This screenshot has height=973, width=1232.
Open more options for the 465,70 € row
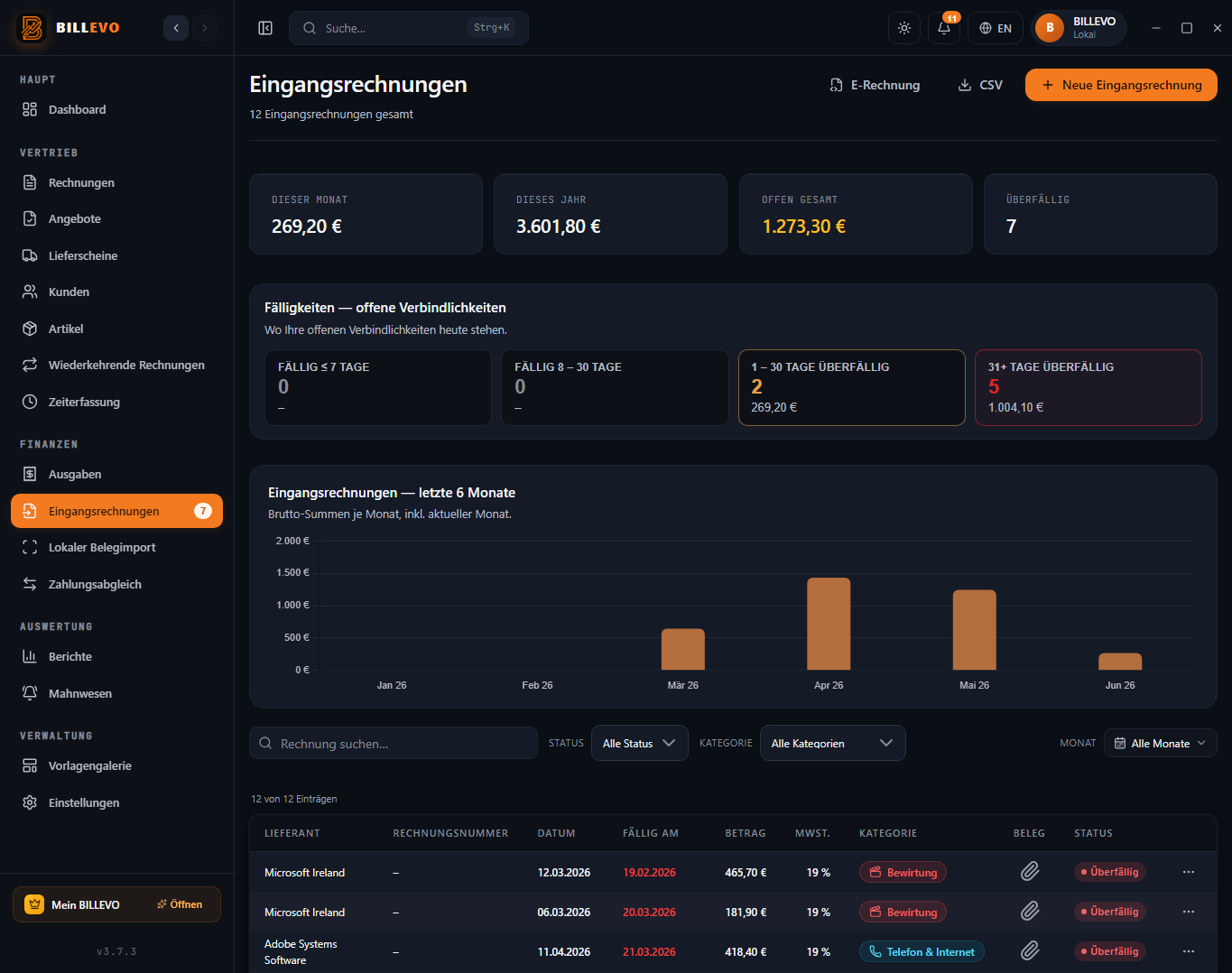click(x=1189, y=872)
